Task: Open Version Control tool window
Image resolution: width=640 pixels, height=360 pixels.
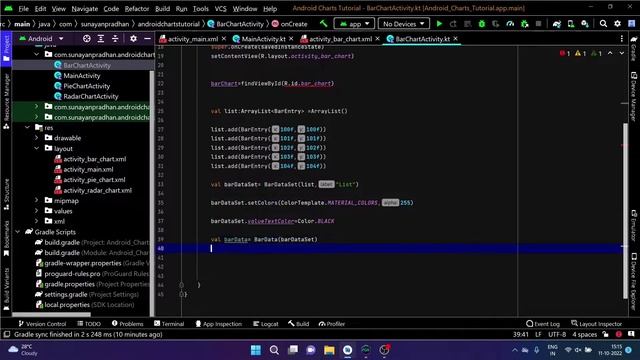Action: tap(42, 324)
